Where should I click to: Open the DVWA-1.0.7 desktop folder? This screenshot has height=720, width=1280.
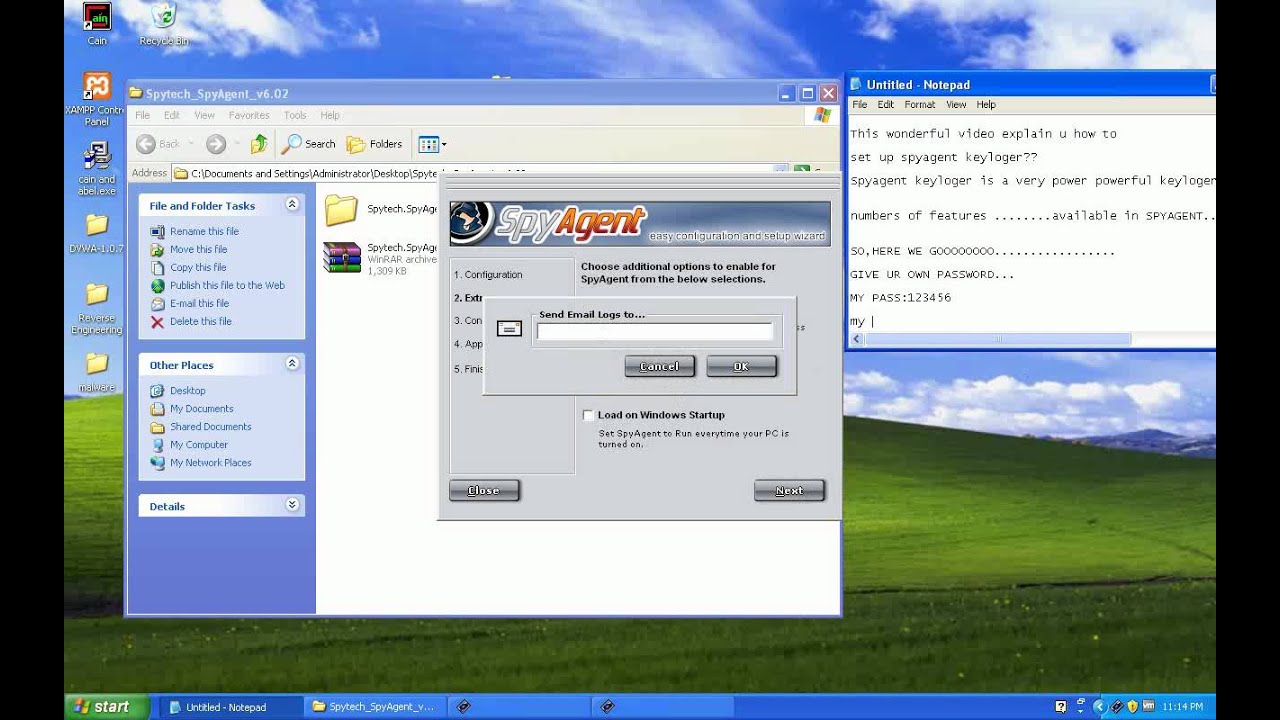click(97, 232)
